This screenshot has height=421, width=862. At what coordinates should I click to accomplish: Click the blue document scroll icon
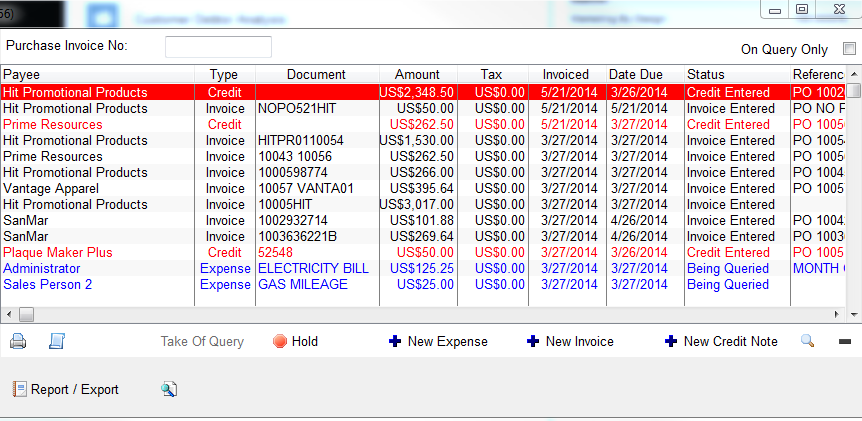pyautogui.click(x=57, y=341)
